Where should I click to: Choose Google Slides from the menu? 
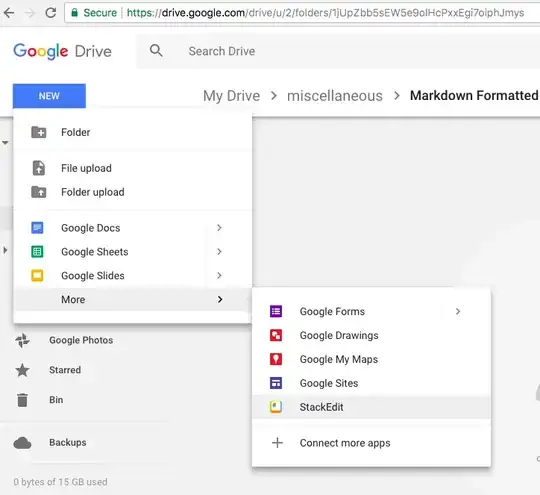tap(133, 276)
